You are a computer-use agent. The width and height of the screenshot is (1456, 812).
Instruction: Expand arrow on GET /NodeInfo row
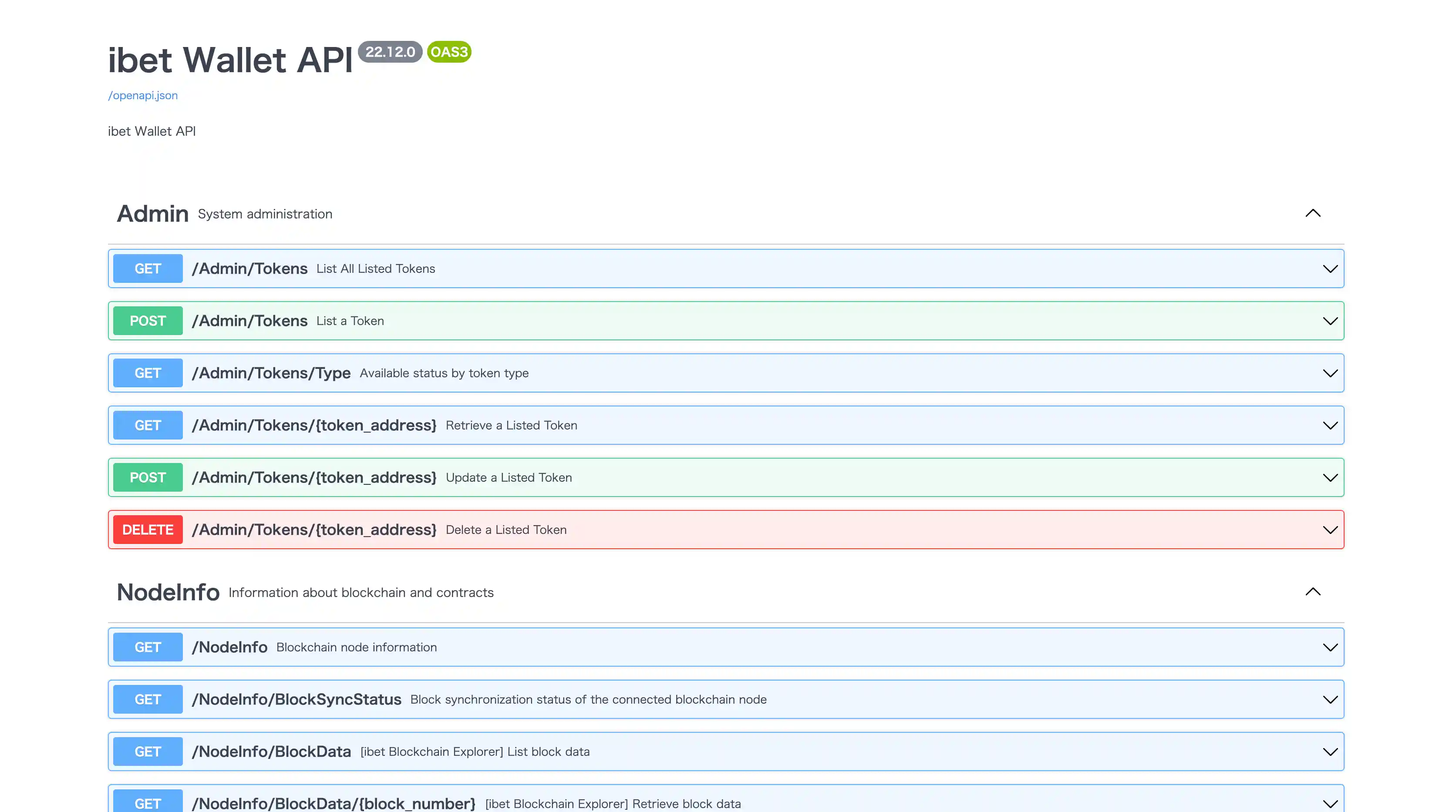click(1330, 647)
